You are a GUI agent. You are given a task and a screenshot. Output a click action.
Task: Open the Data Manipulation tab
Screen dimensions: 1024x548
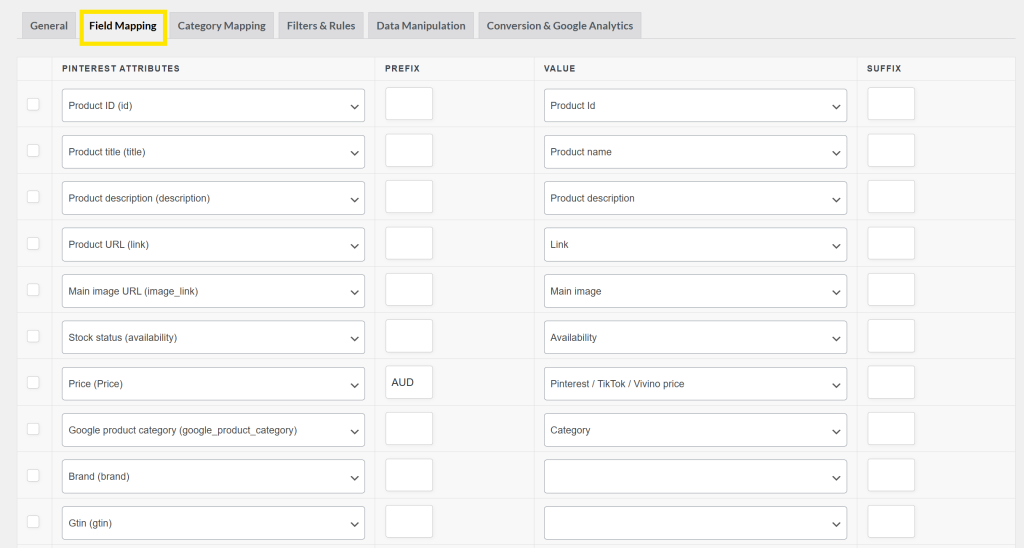click(x=421, y=26)
